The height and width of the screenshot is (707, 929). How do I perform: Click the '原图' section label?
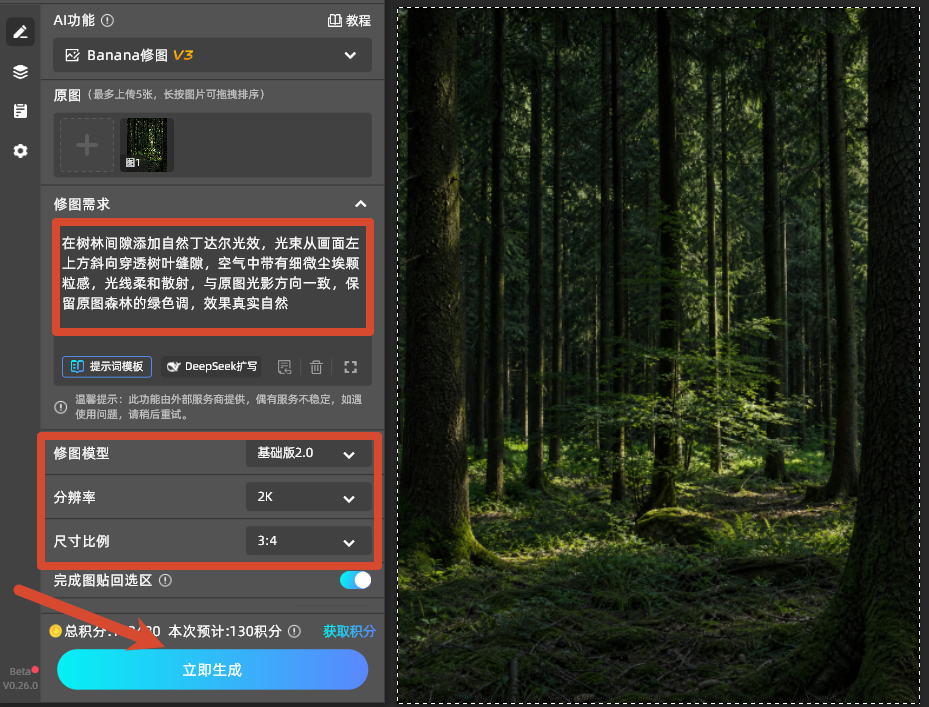[67, 95]
